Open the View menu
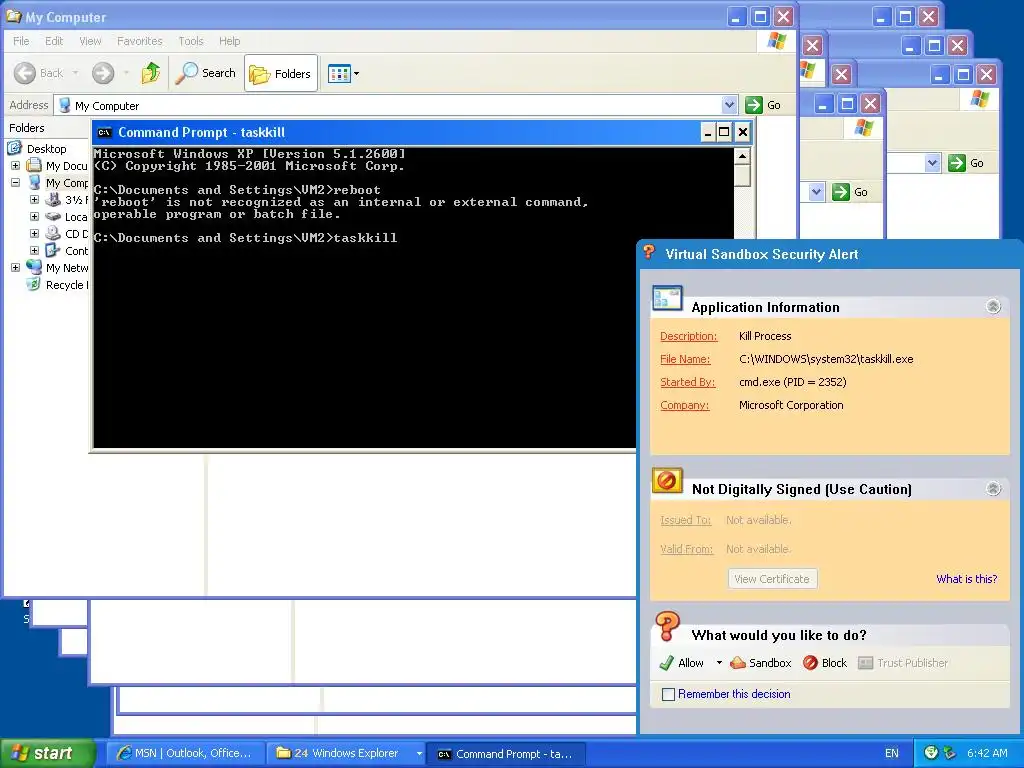This screenshot has height=768, width=1024. (x=90, y=40)
